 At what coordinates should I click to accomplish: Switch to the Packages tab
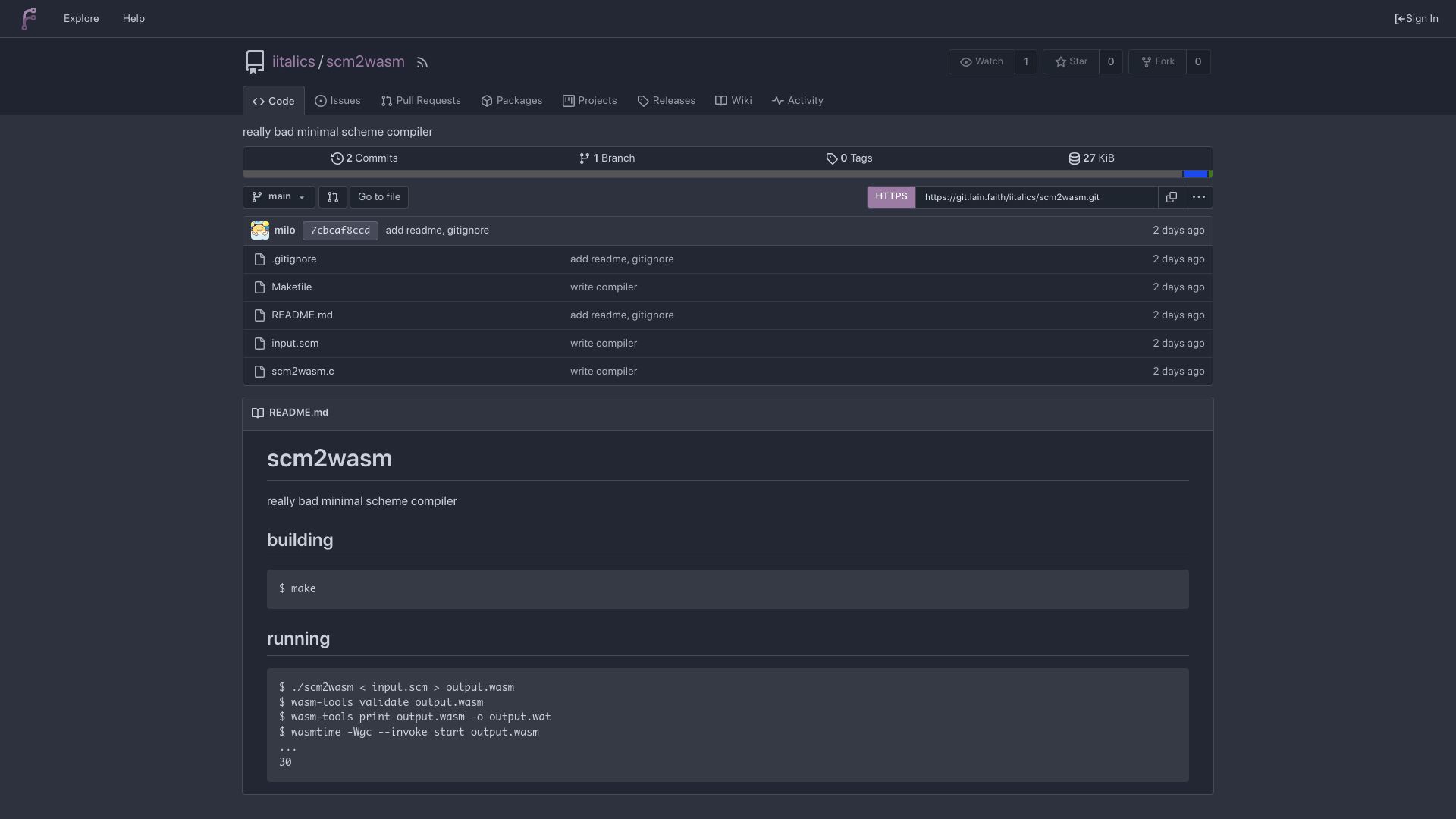[x=512, y=101]
